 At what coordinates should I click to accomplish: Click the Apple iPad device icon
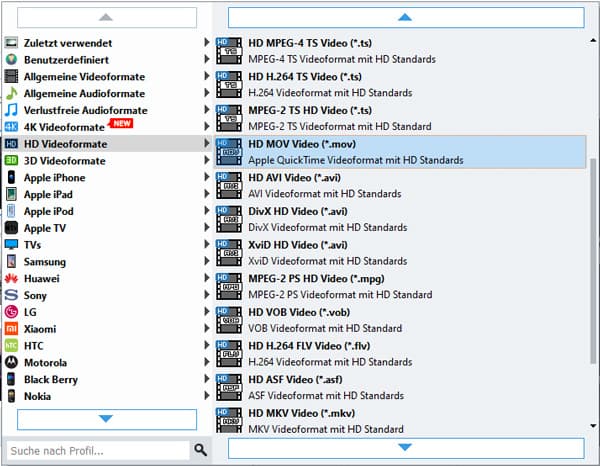tap(11, 194)
